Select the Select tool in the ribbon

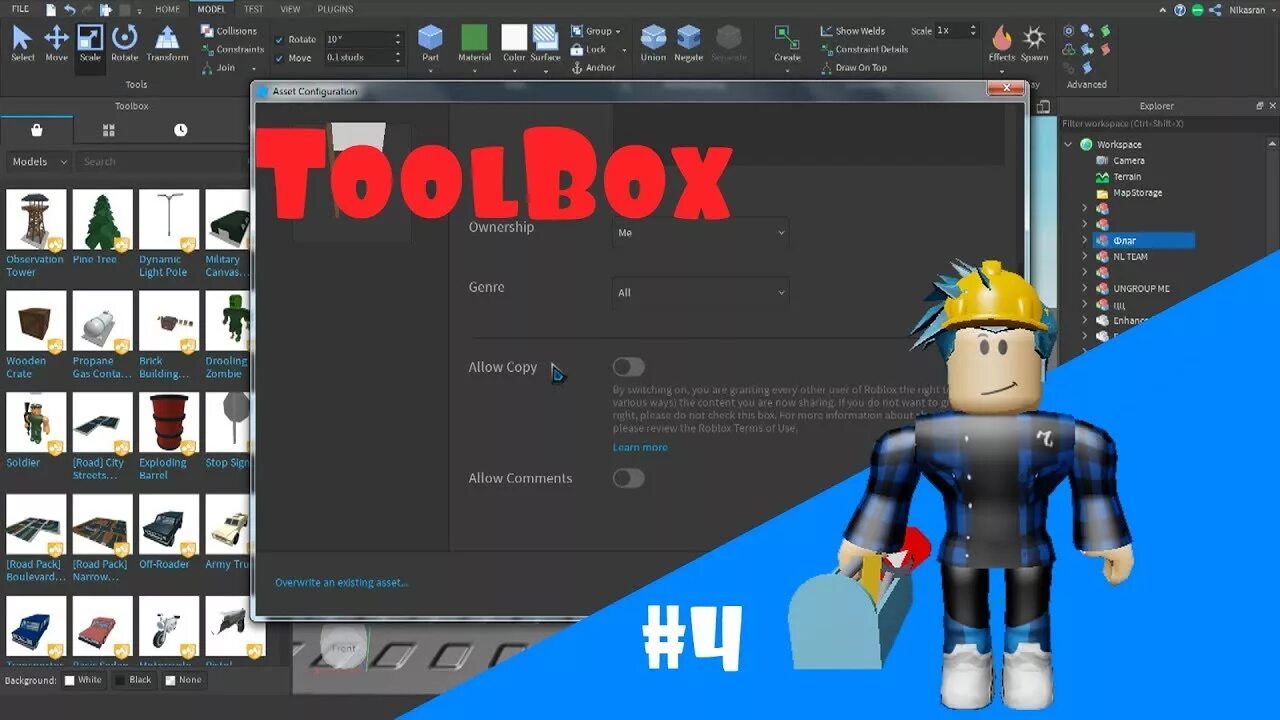[22, 44]
